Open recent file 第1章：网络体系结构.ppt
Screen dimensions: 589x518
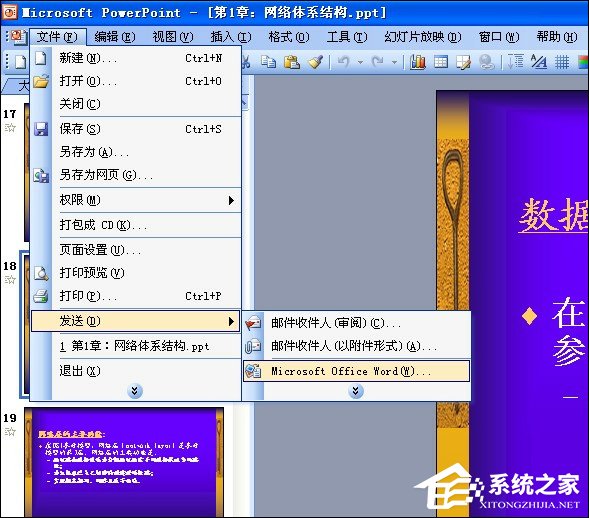pos(136,346)
